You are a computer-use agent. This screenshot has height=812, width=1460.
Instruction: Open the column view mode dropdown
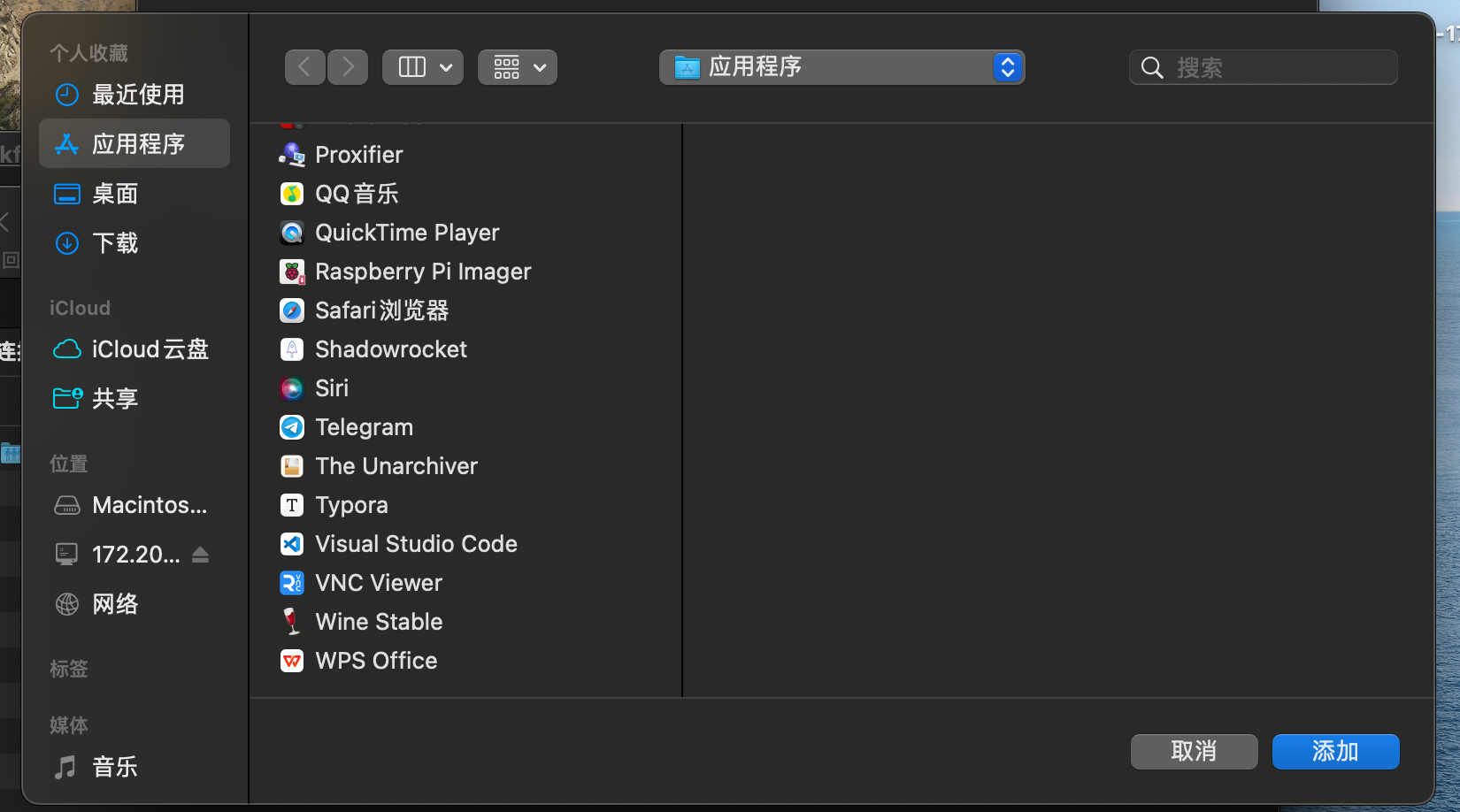(423, 67)
